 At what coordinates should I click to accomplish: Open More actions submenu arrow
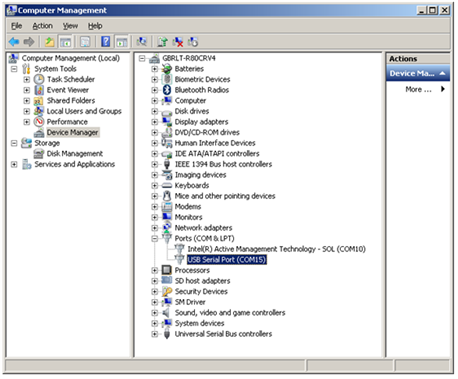pos(442,89)
